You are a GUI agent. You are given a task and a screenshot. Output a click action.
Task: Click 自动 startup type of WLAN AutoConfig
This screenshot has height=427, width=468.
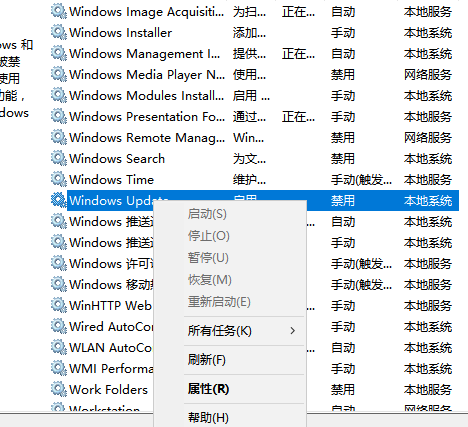343,348
